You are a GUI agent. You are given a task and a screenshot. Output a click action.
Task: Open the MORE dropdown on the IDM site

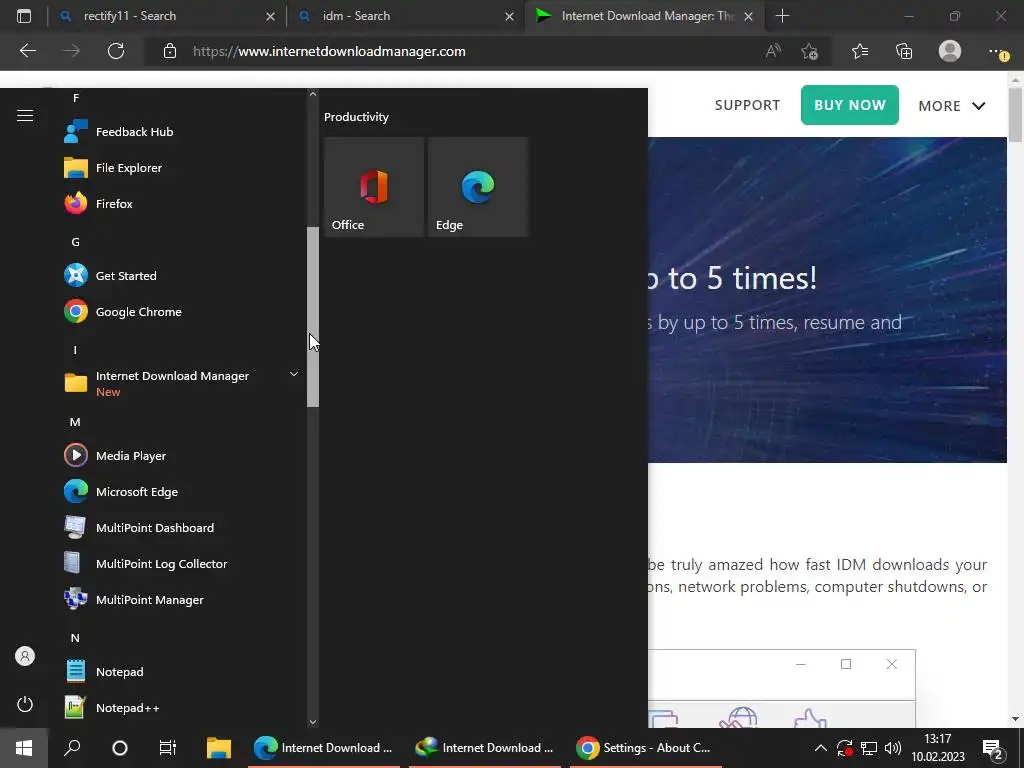click(952, 106)
